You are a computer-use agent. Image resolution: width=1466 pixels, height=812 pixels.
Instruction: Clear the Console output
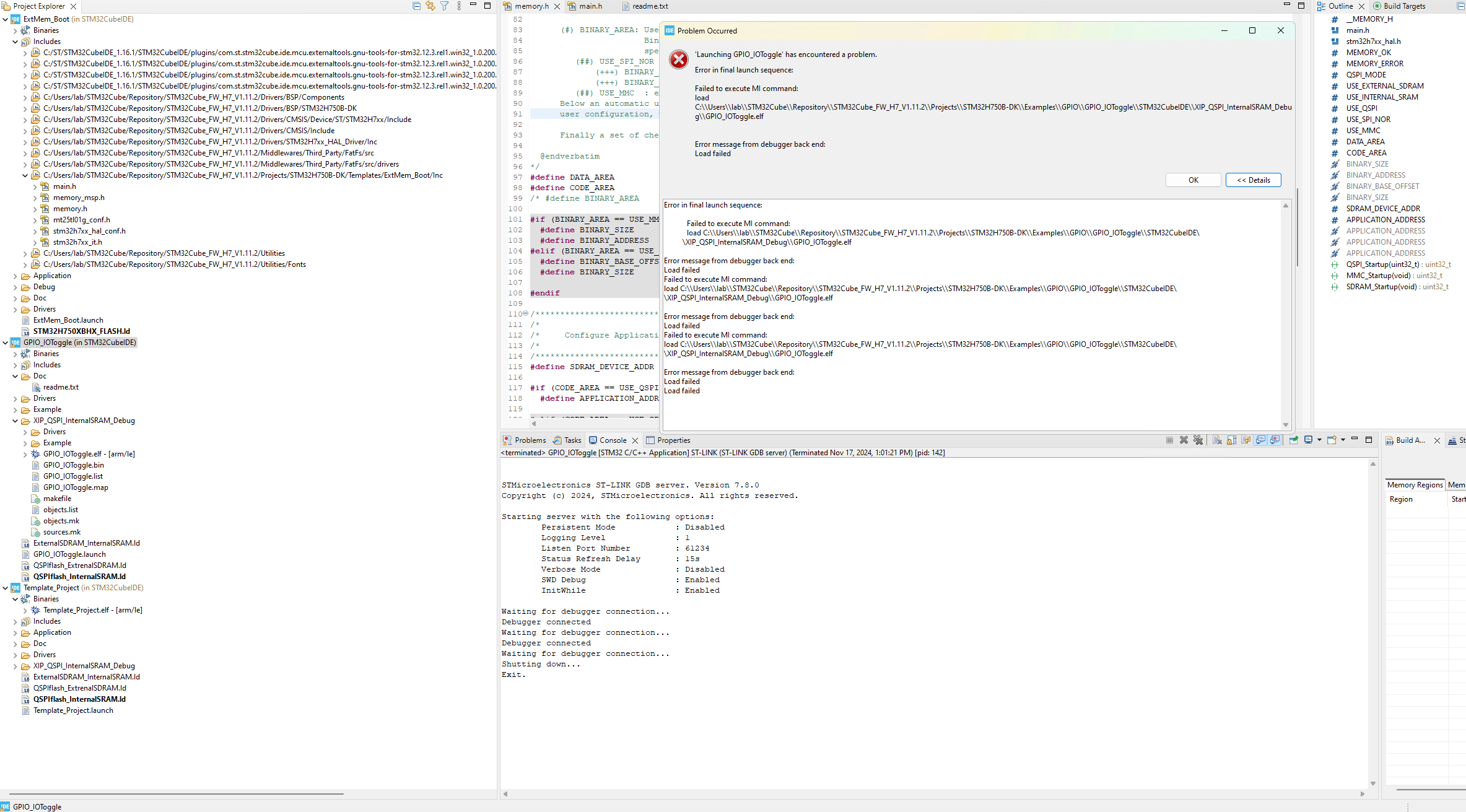coord(1217,440)
